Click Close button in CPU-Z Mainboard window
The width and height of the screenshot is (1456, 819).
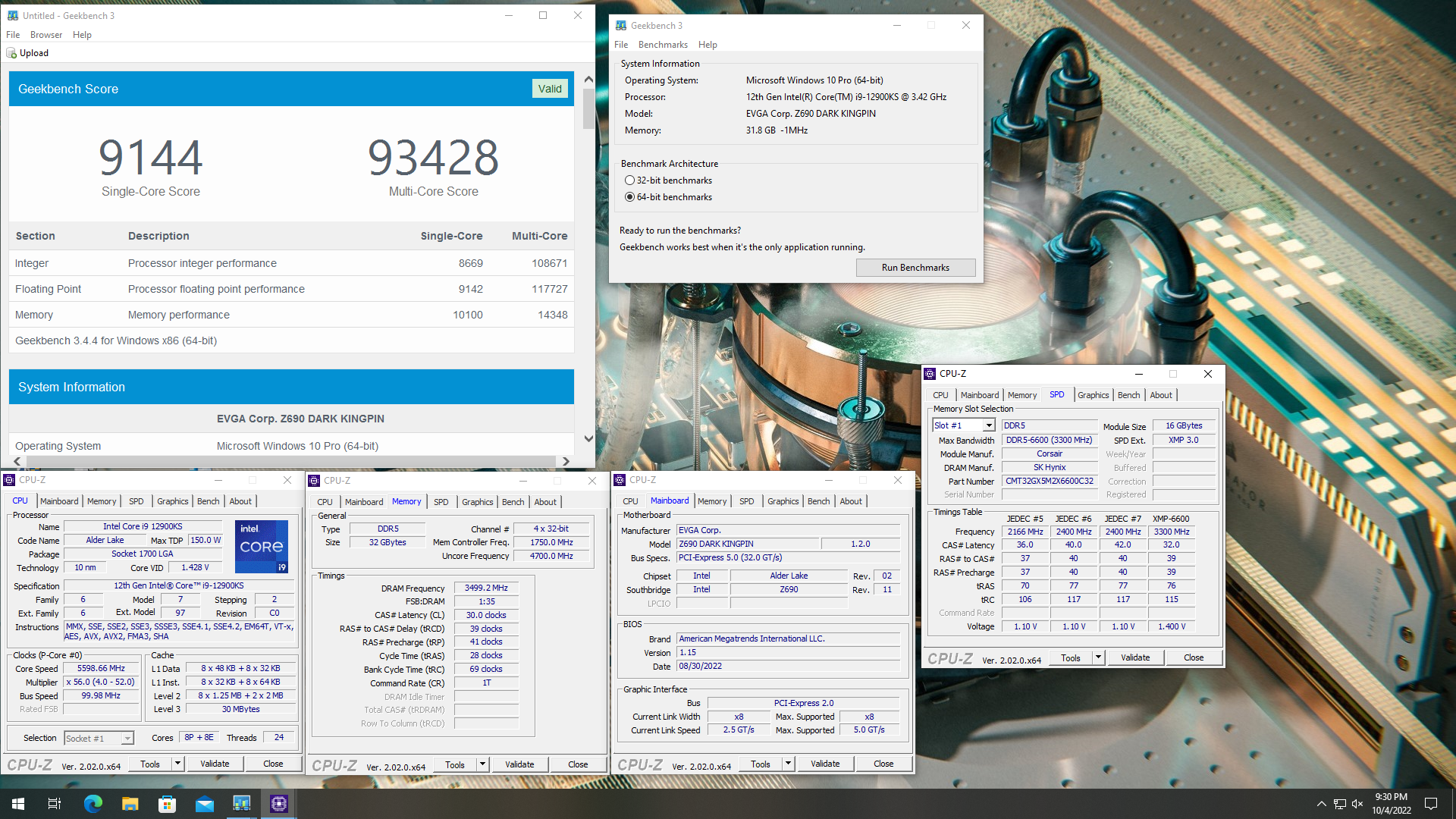(x=883, y=764)
